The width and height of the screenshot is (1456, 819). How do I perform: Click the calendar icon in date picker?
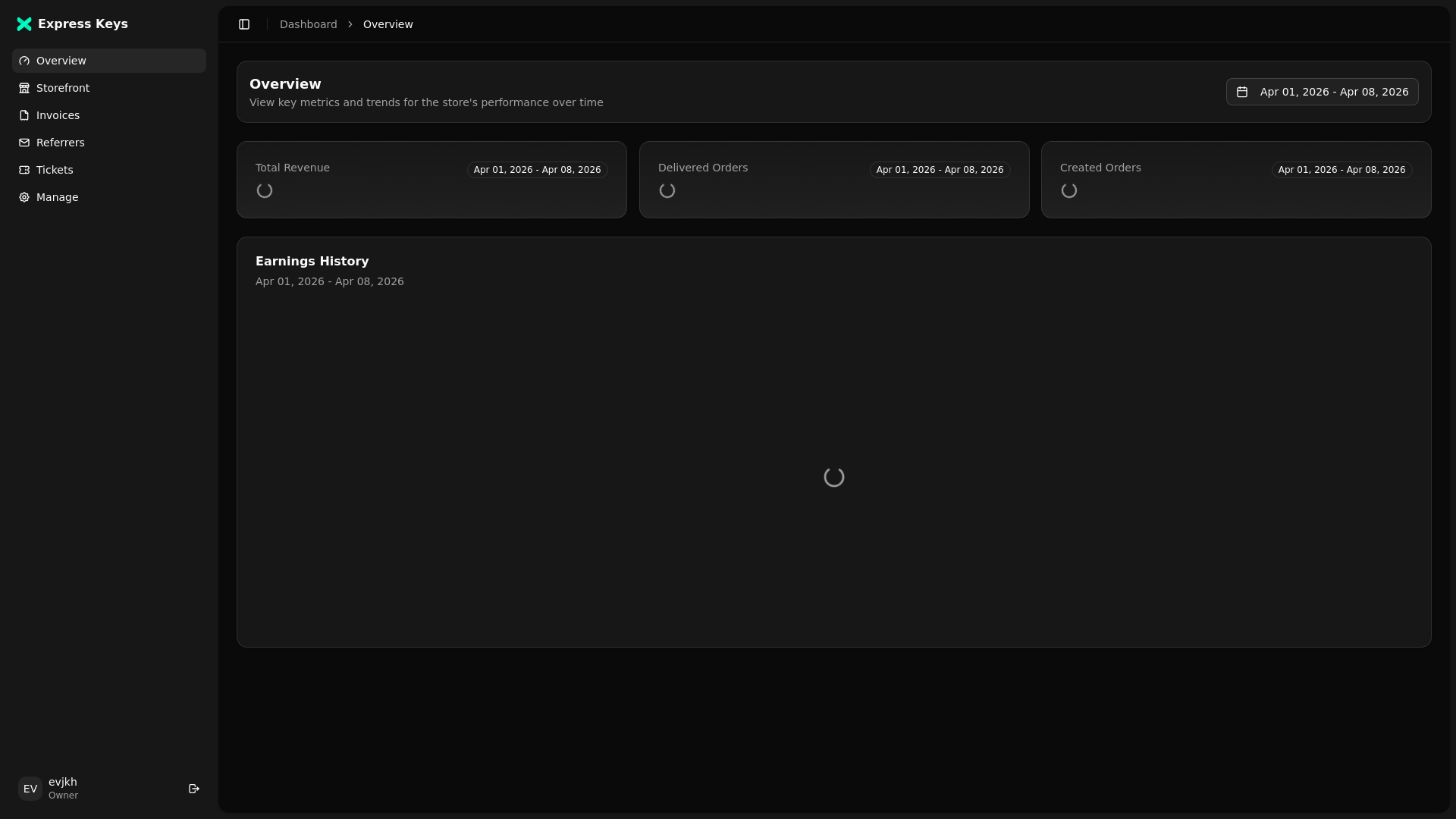click(x=1242, y=92)
